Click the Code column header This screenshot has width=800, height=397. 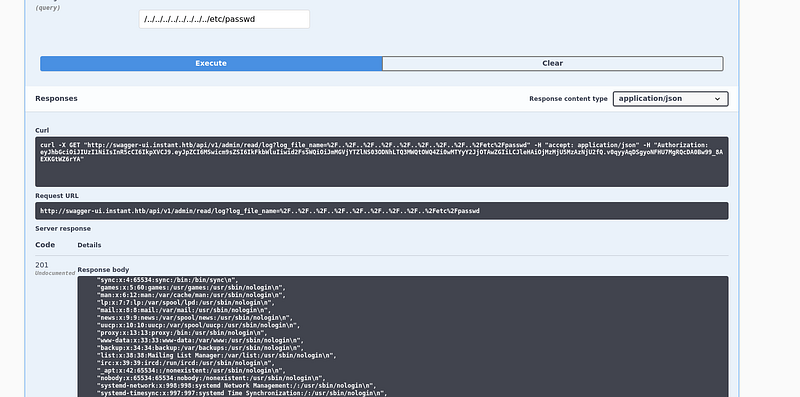pos(45,245)
